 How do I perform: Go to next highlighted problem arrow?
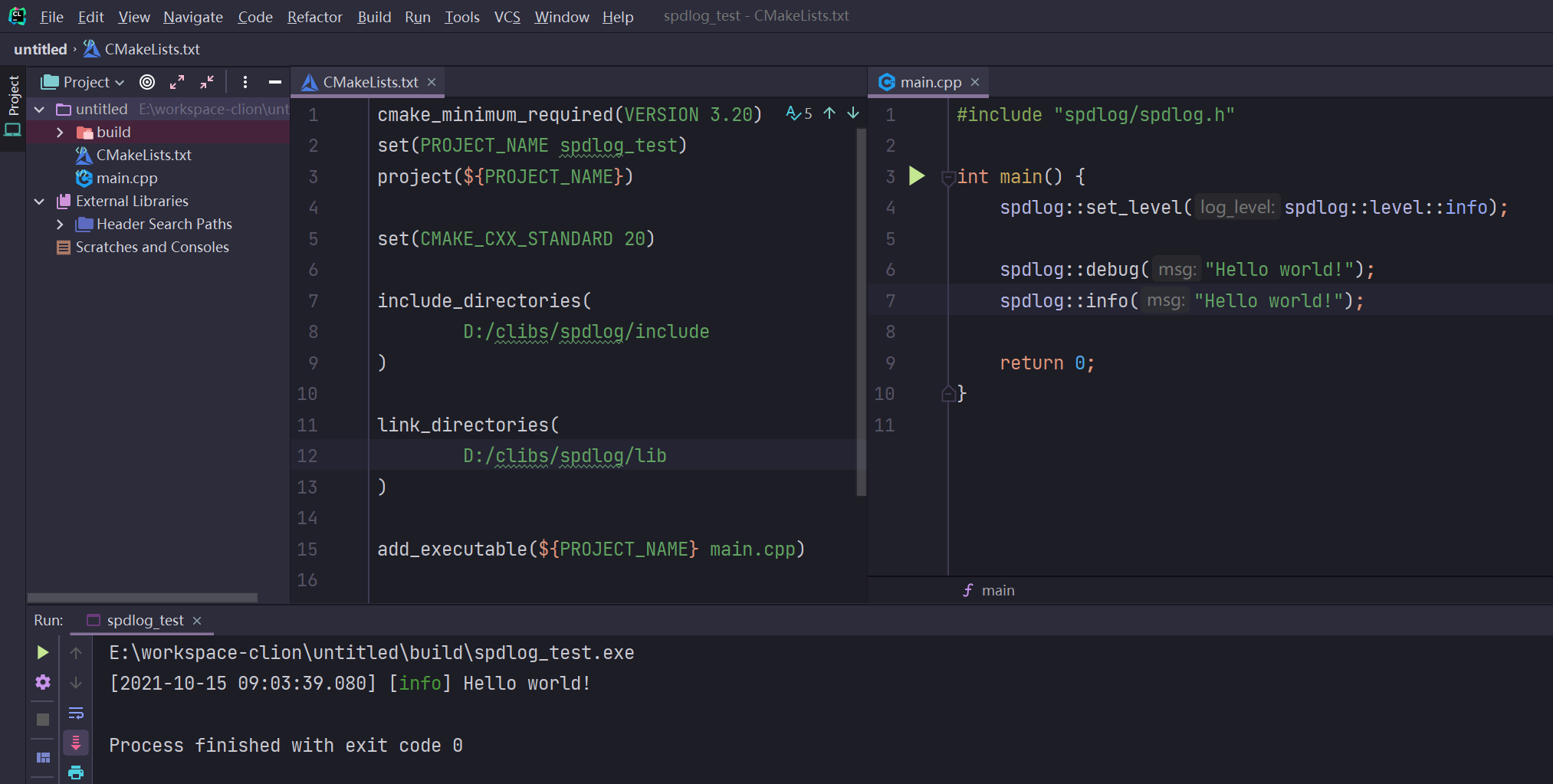click(853, 113)
